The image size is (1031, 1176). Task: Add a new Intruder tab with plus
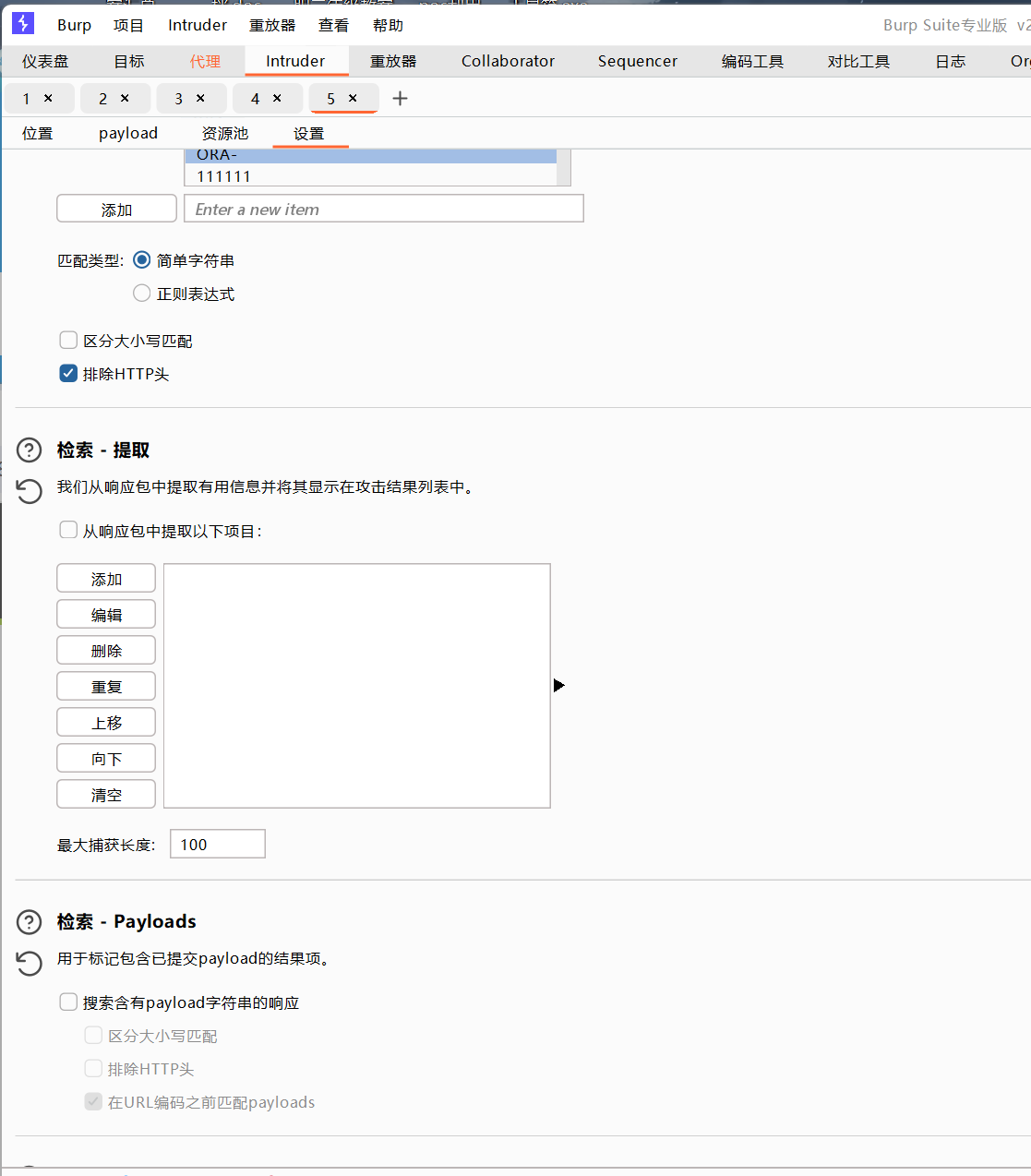coord(400,98)
